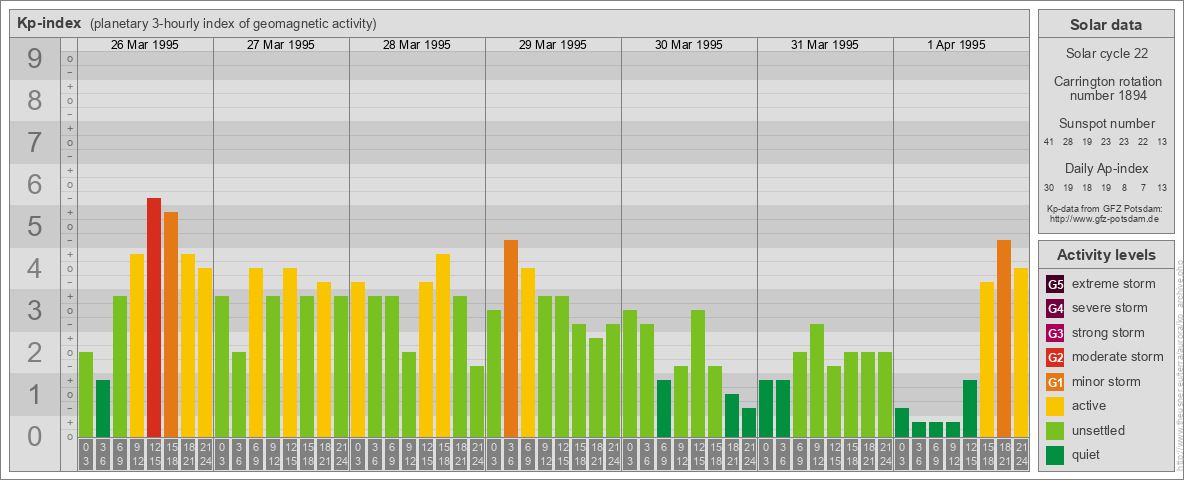Click the green bar on 30 Mar 12-15
The height and width of the screenshot is (480, 1184).
point(698,373)
